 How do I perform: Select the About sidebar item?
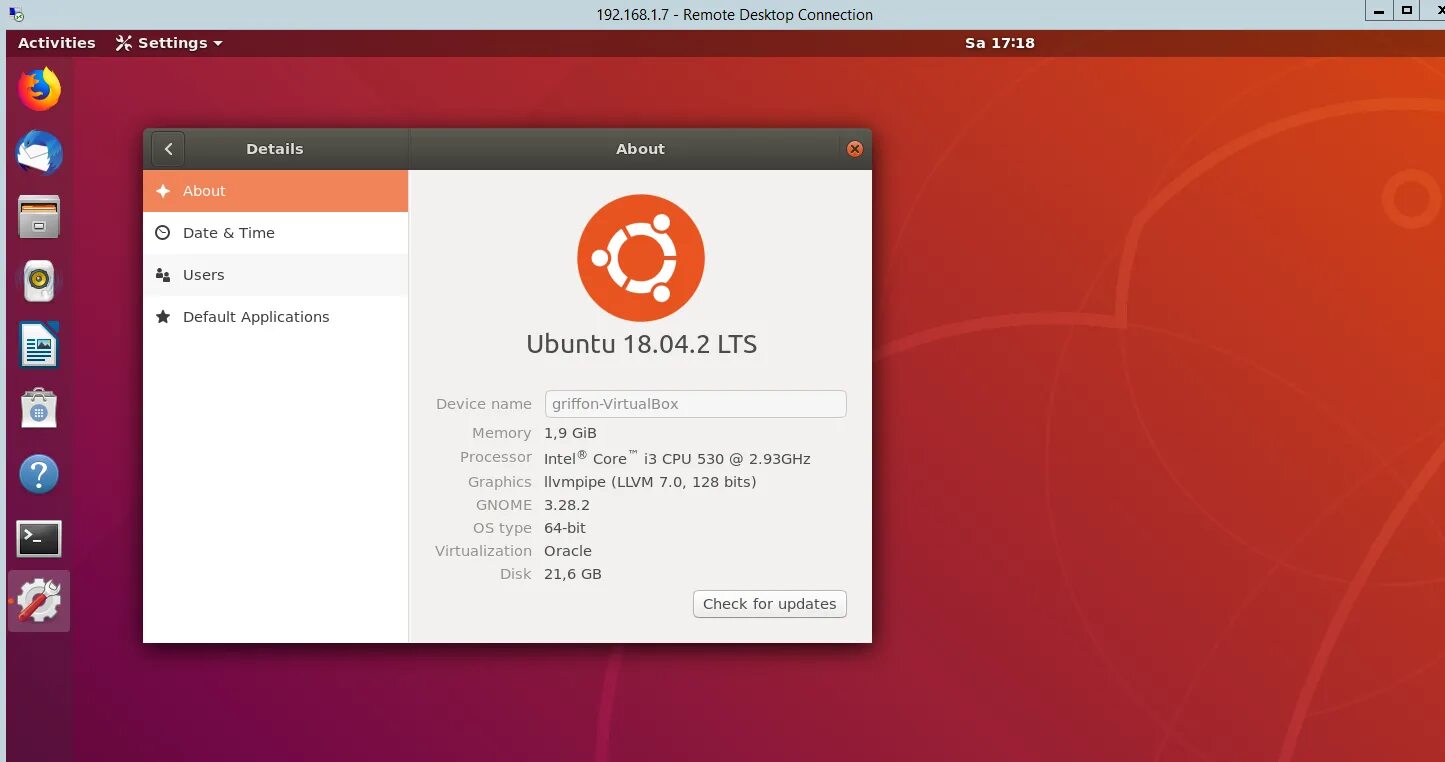[x=275, y=191]
